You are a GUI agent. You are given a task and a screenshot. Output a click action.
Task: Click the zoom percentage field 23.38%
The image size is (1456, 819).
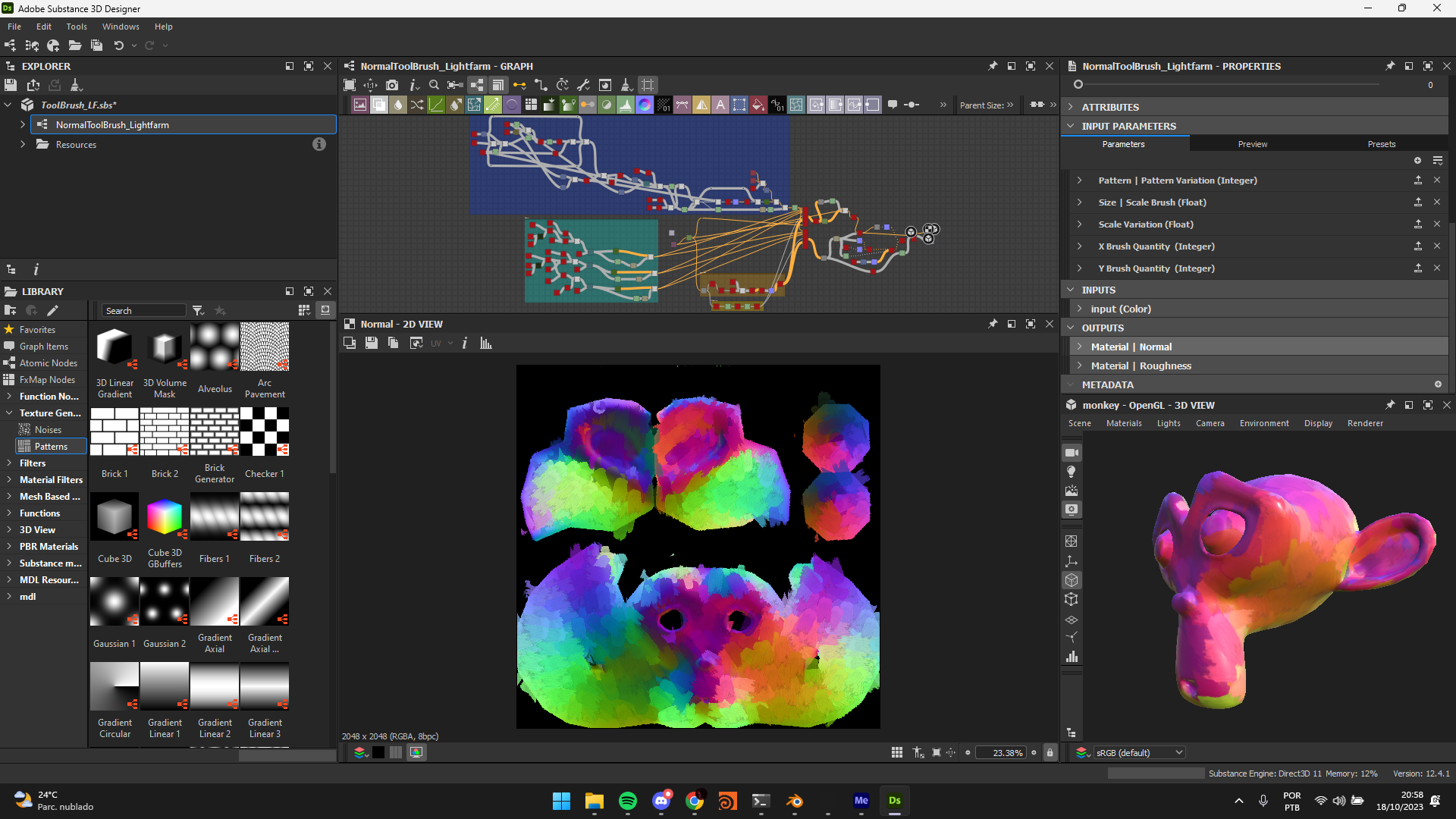[x=1002, y=752]
